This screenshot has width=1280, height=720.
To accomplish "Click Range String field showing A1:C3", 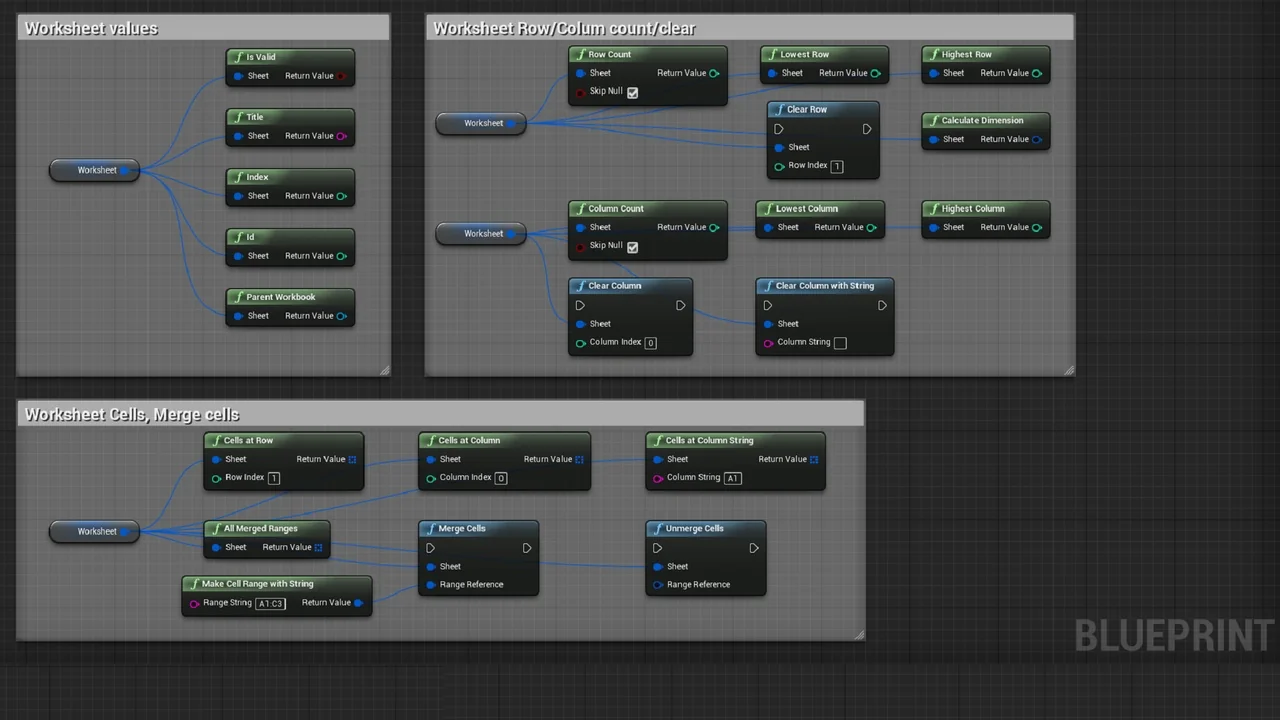I will [270, 604].
